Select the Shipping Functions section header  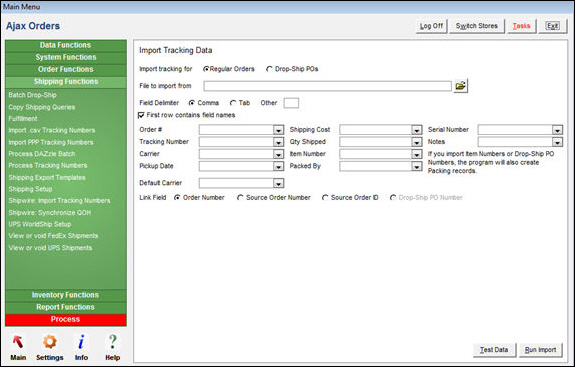66,81
